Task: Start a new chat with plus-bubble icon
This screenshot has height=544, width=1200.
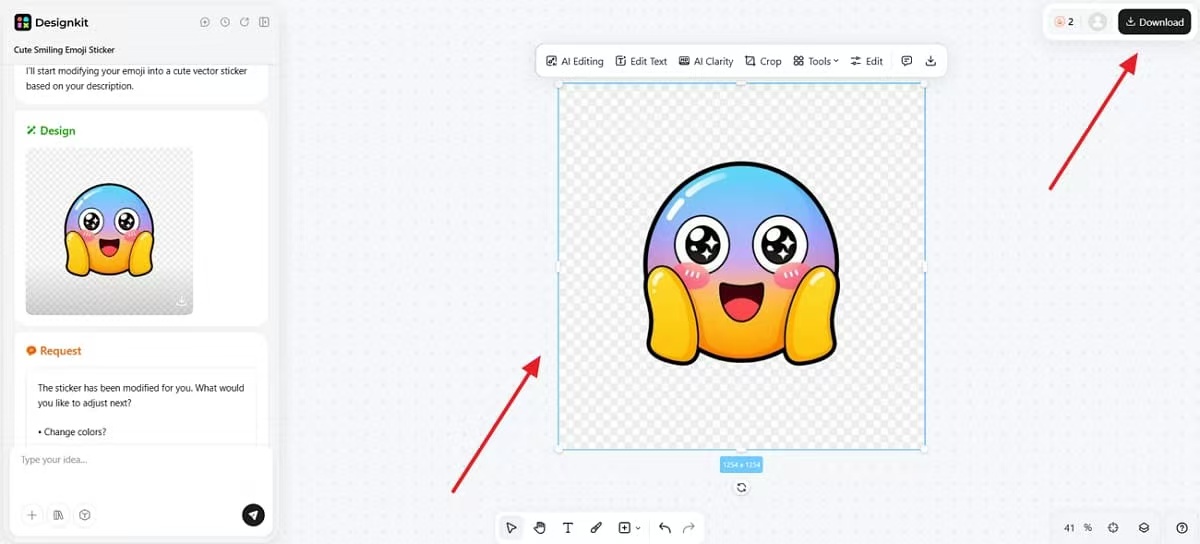Action: [205, 22]
